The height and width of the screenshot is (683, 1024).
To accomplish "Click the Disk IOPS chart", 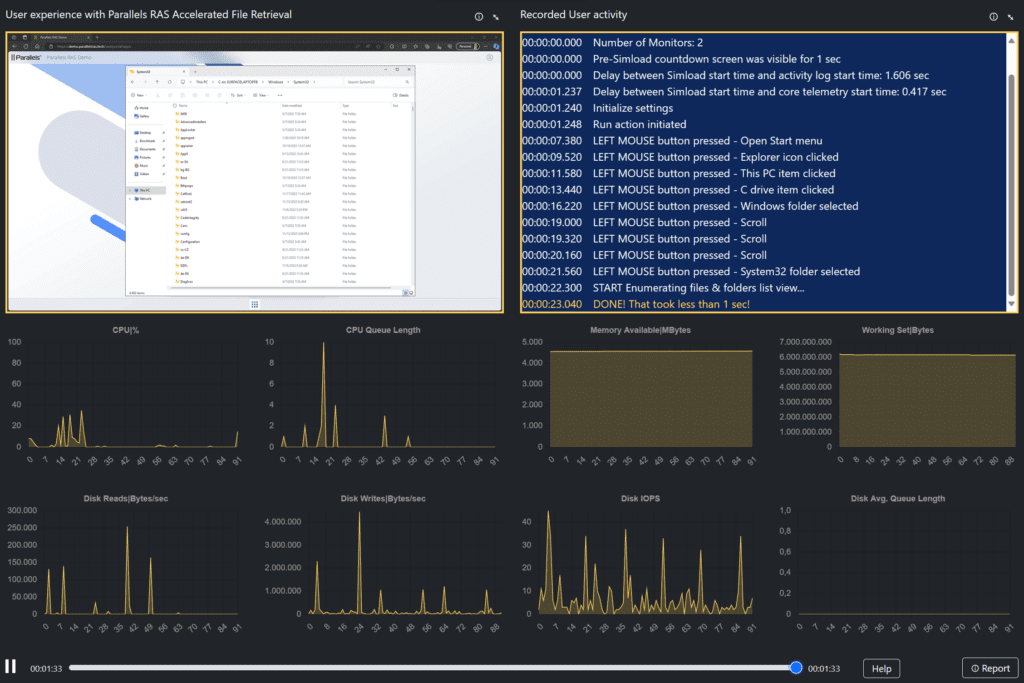I will tap(645, 562).
